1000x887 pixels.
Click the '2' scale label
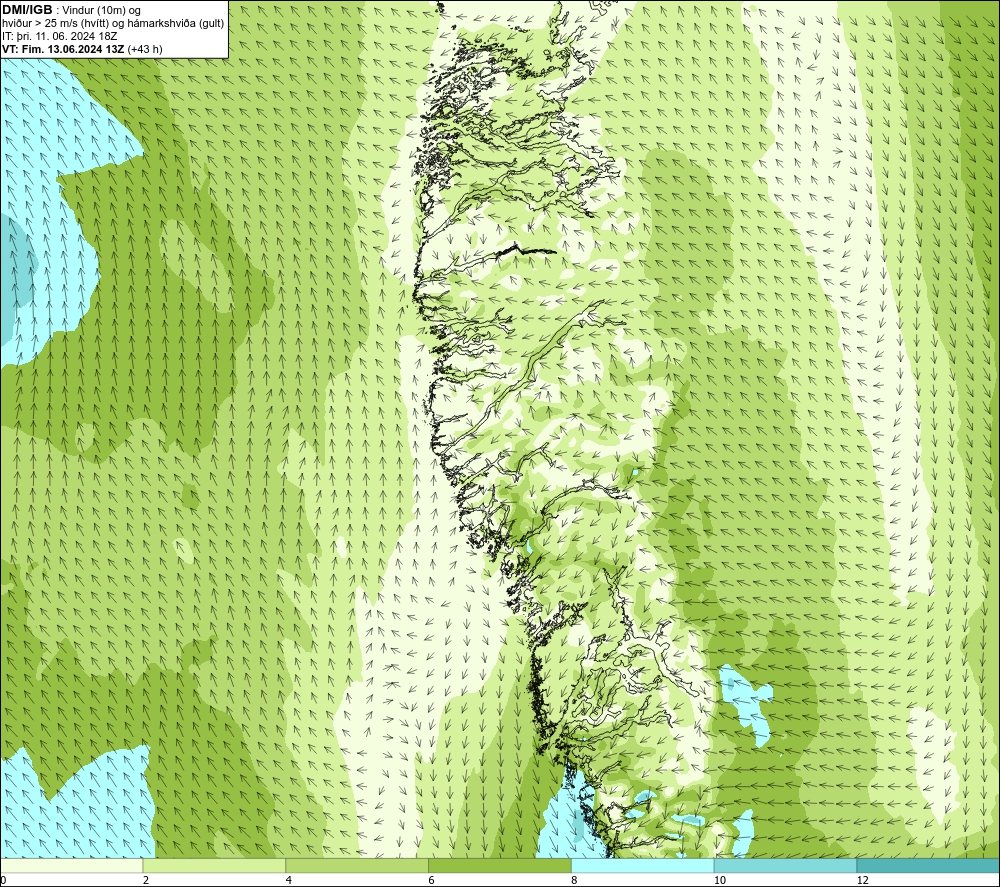tap(146, 880)
